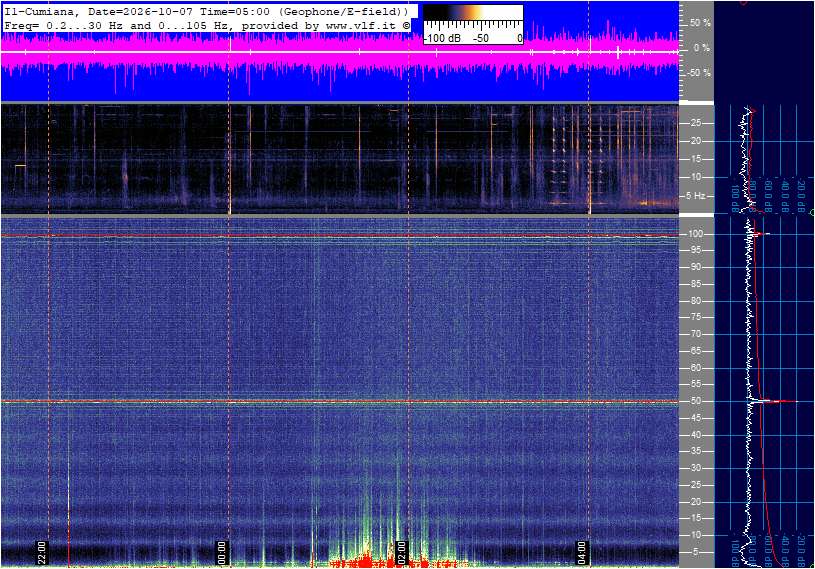Click the 80 Hz label on the lower axis

tap(695, 301)
